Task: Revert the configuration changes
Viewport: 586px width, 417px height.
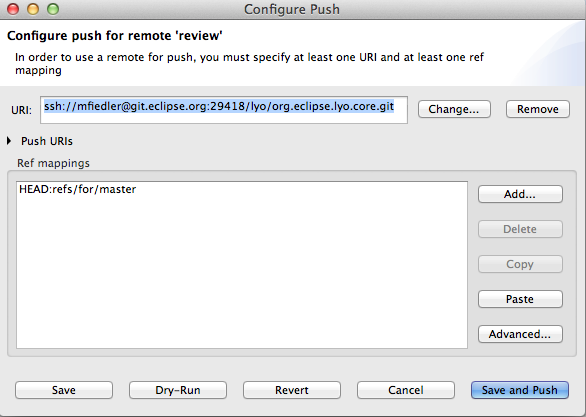Action: tap(292, 390)
